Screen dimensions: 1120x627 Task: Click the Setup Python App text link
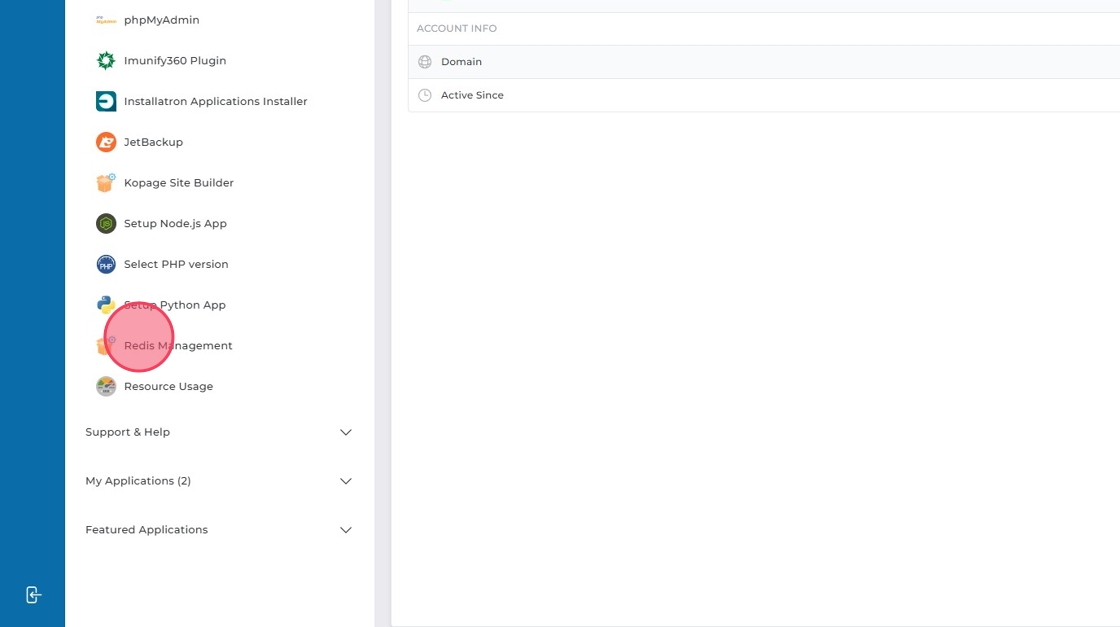(x=176, y=305)
